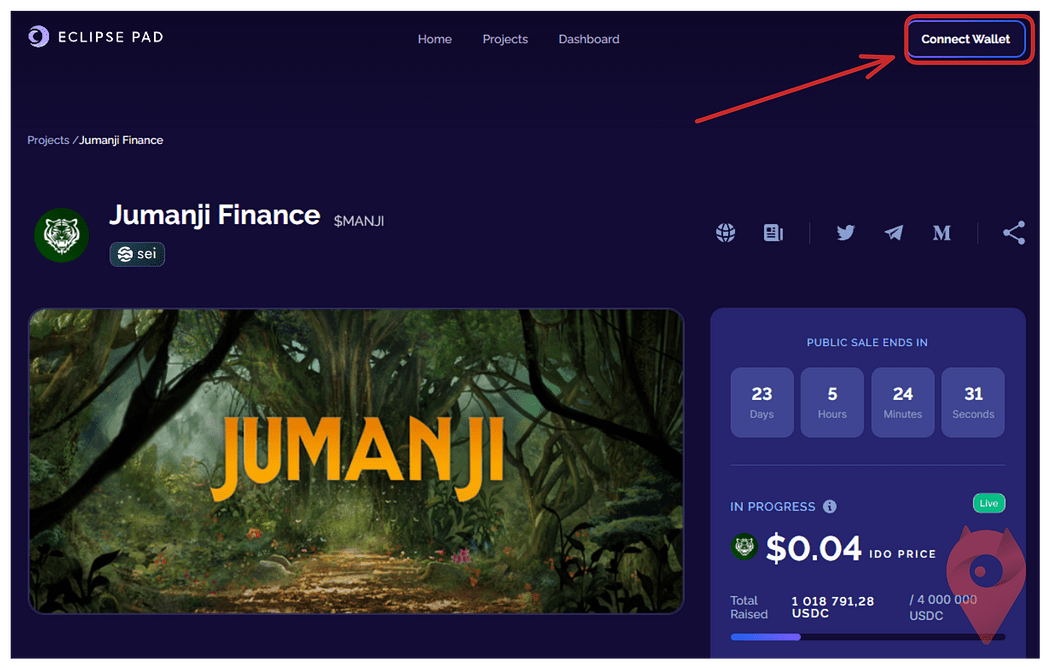
Task: Click the Connect Wallet button
Action: click(x=965, y=39)
